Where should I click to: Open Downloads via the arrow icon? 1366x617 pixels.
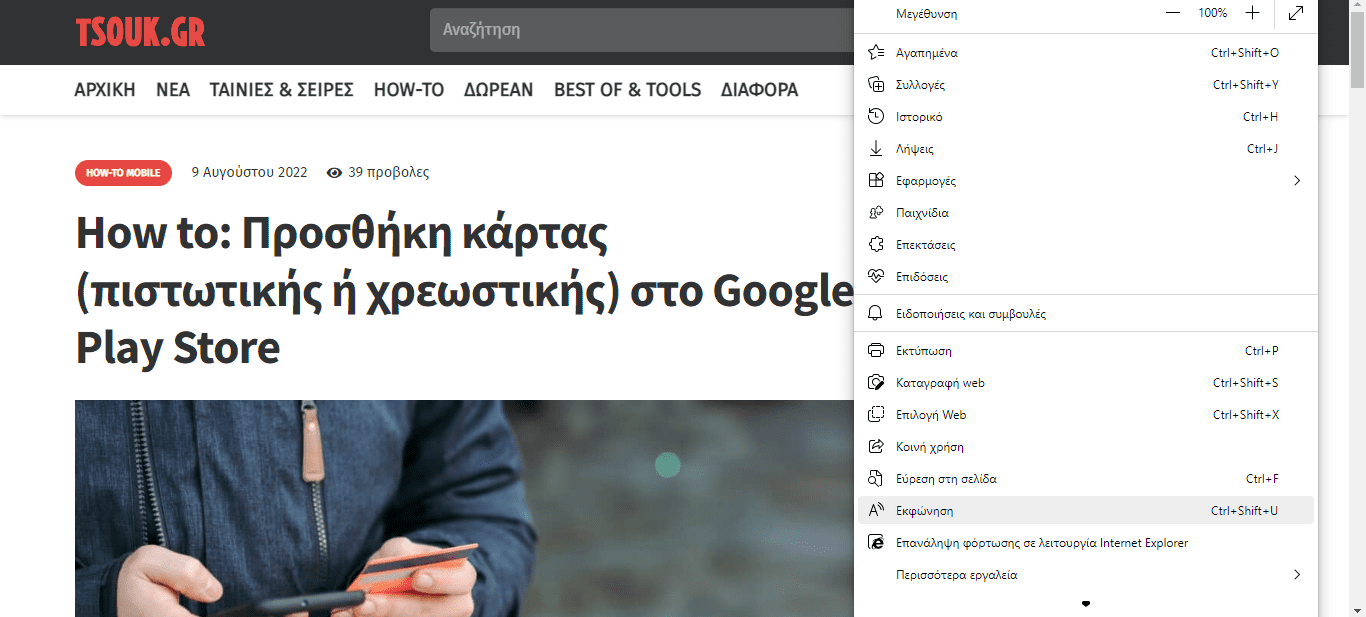tap(874, 148)
